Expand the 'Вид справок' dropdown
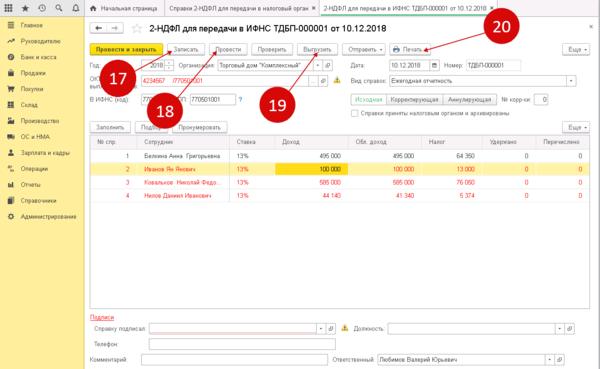This screenshot has height=369, width=600. [x=571, y=81]
